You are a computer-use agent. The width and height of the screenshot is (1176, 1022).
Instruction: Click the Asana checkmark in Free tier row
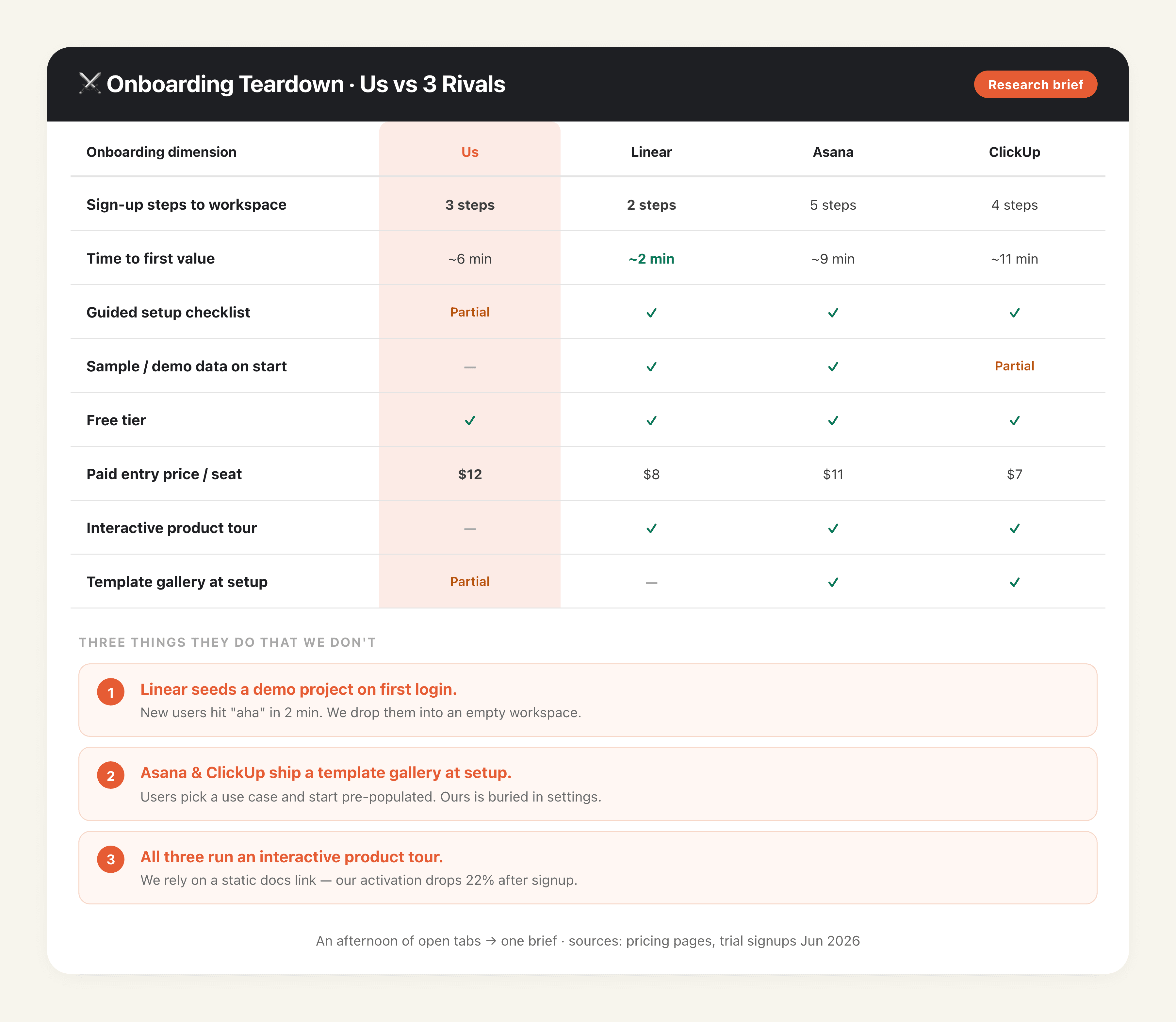tap(833, 420)
